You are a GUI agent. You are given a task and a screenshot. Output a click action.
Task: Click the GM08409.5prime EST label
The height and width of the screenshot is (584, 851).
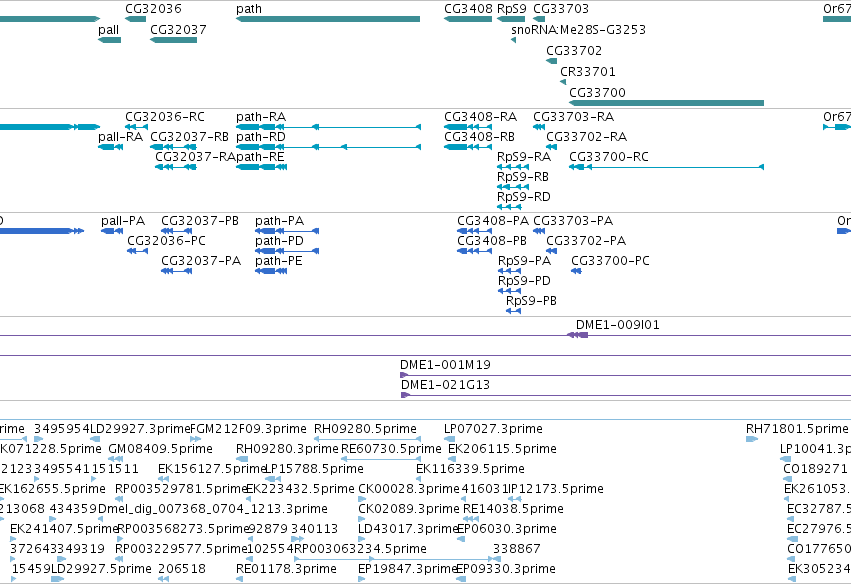pyautogui.click(x=161, y=449)
